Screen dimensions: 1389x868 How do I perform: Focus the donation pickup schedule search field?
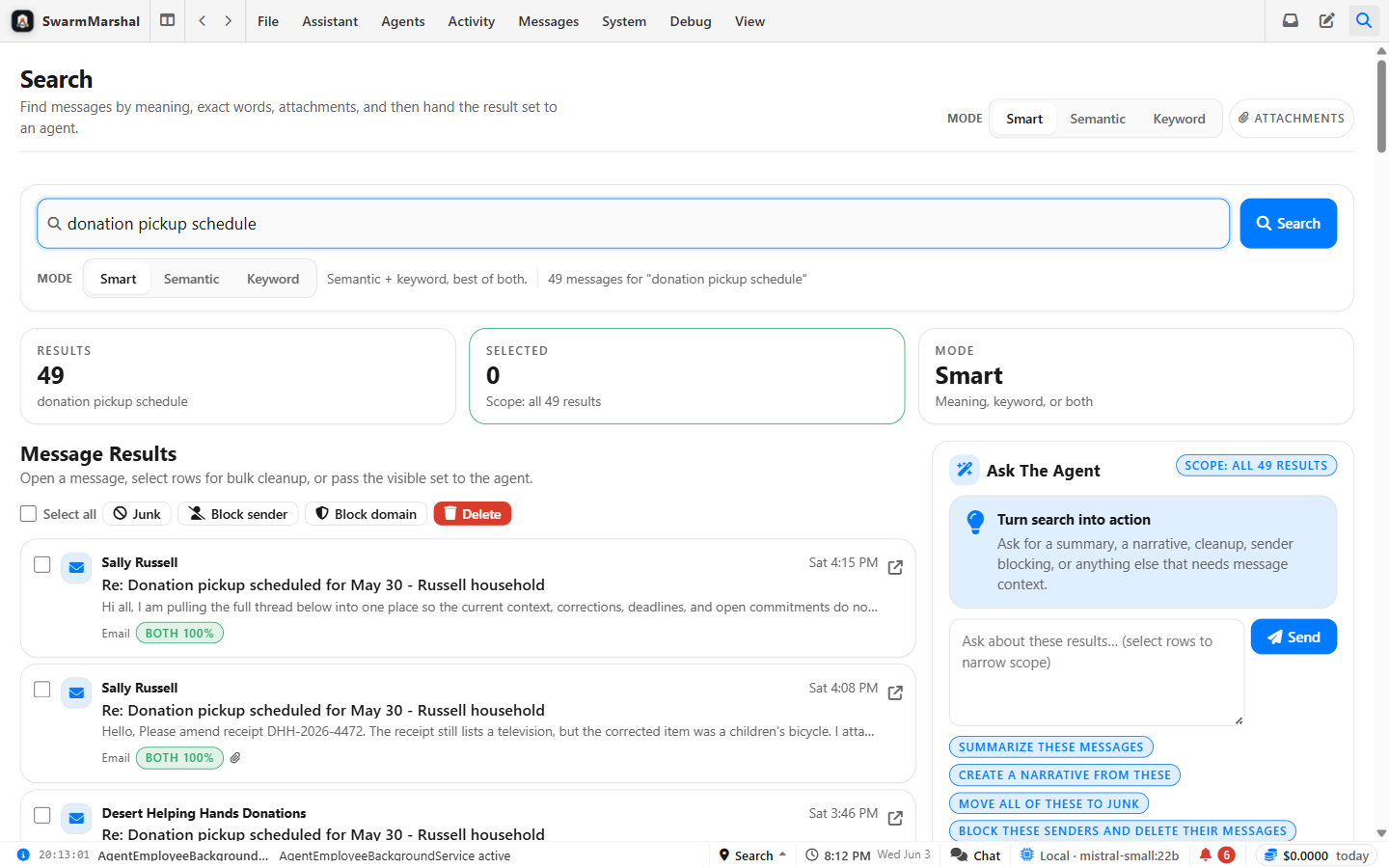(x=633, y=224)
